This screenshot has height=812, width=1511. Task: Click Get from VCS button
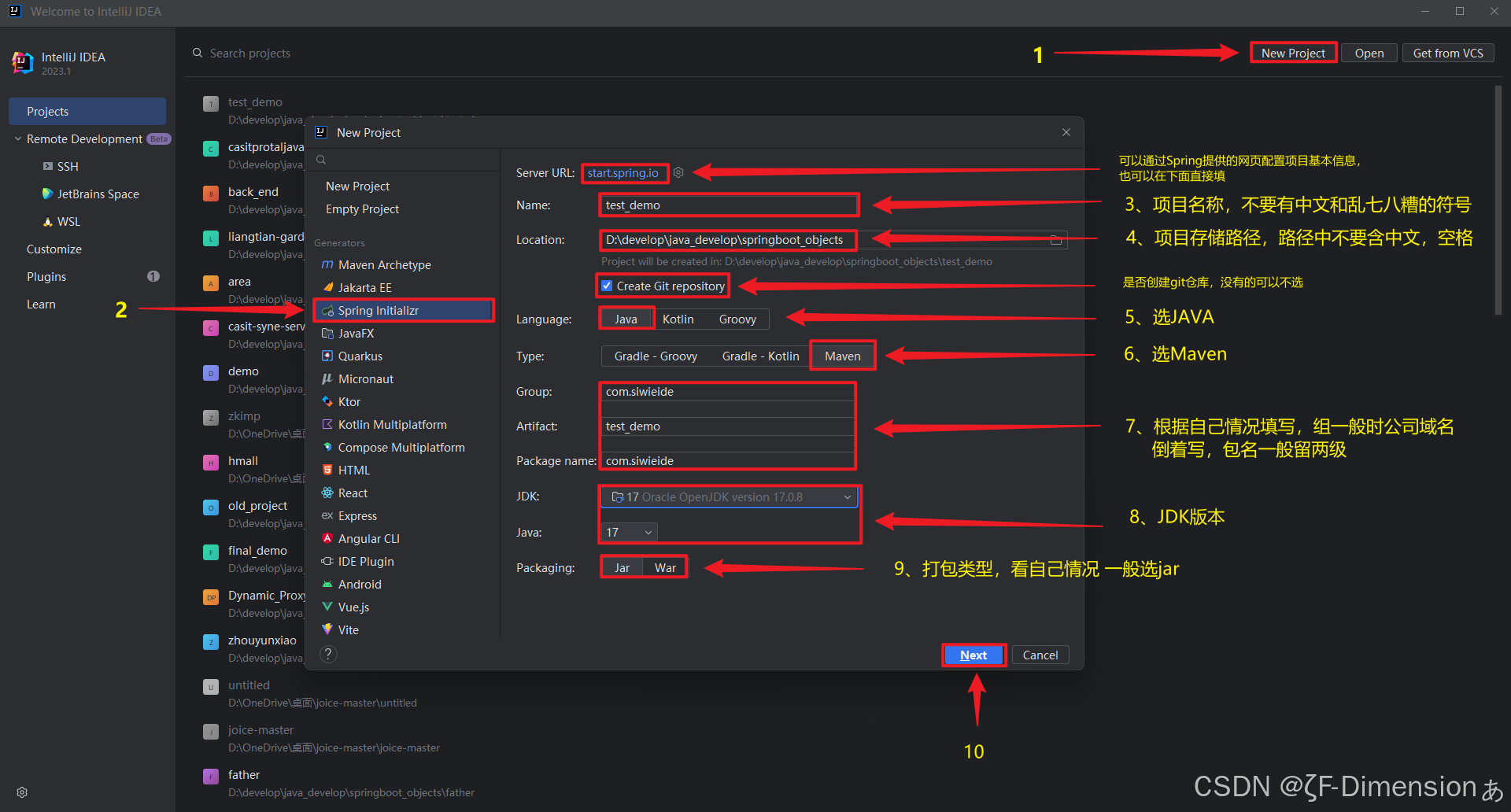click(x=1448, y=53)
